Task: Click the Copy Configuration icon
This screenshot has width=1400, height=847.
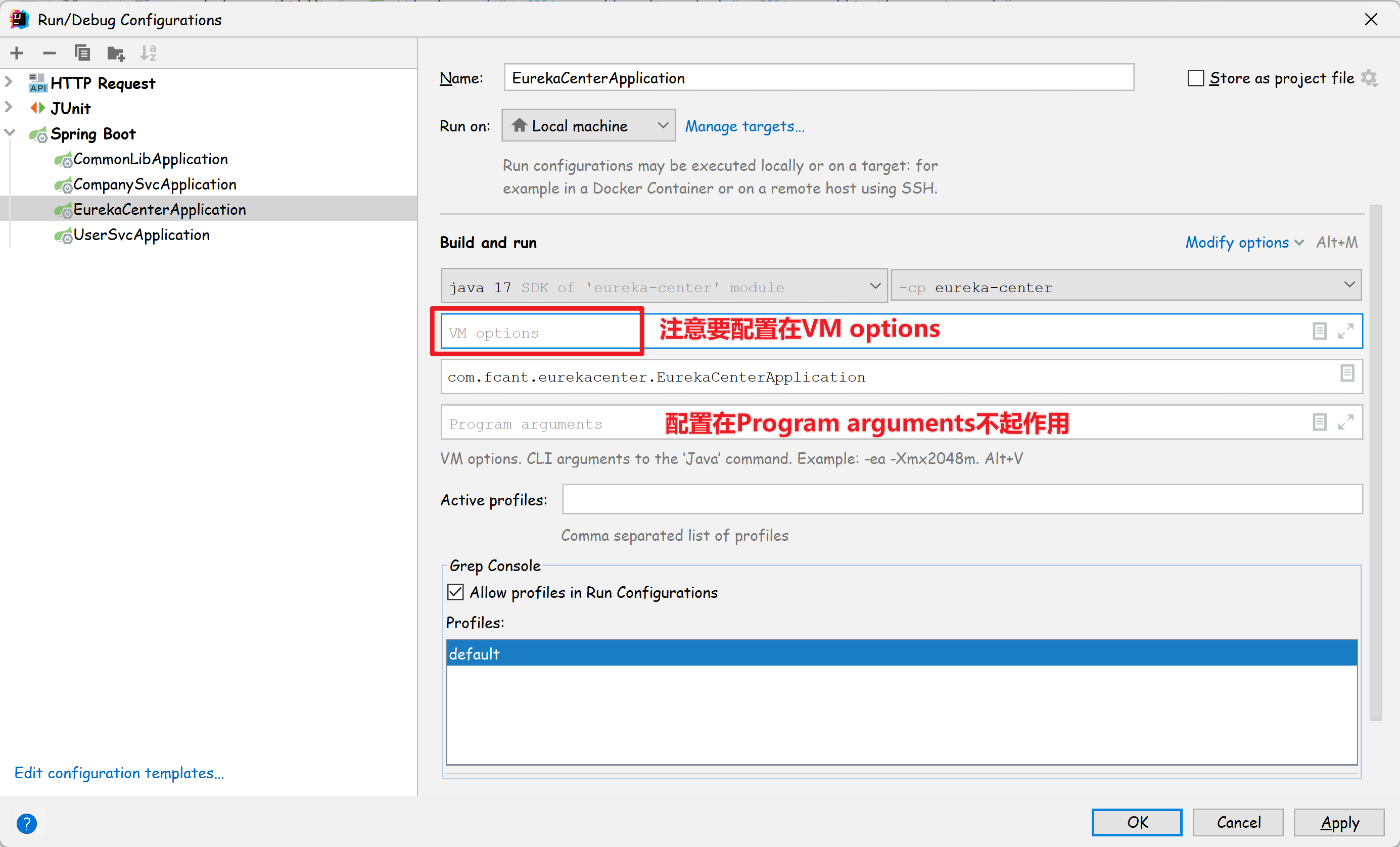Action: [x=82, y=54]
